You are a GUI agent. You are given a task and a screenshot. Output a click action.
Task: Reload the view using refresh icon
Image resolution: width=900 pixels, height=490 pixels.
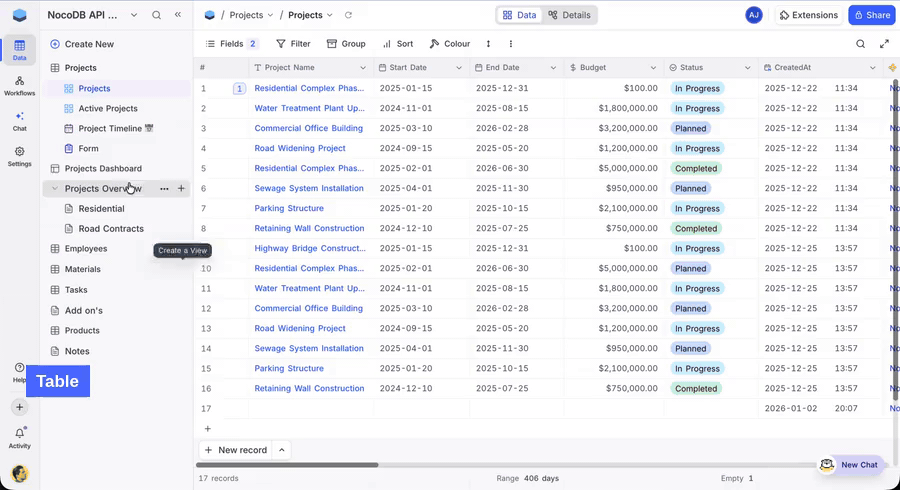pos(348,15)
